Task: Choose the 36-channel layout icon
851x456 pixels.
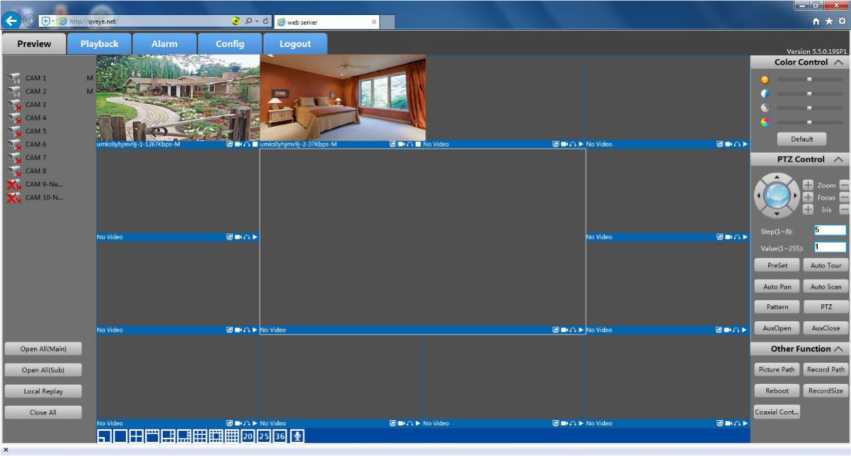Action: pyautogui.click(x=280, y=436)
